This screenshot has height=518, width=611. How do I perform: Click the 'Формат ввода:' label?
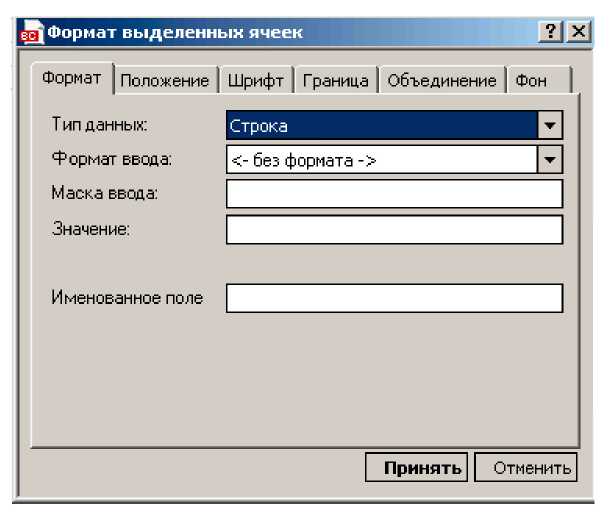(x=111, y=159)
